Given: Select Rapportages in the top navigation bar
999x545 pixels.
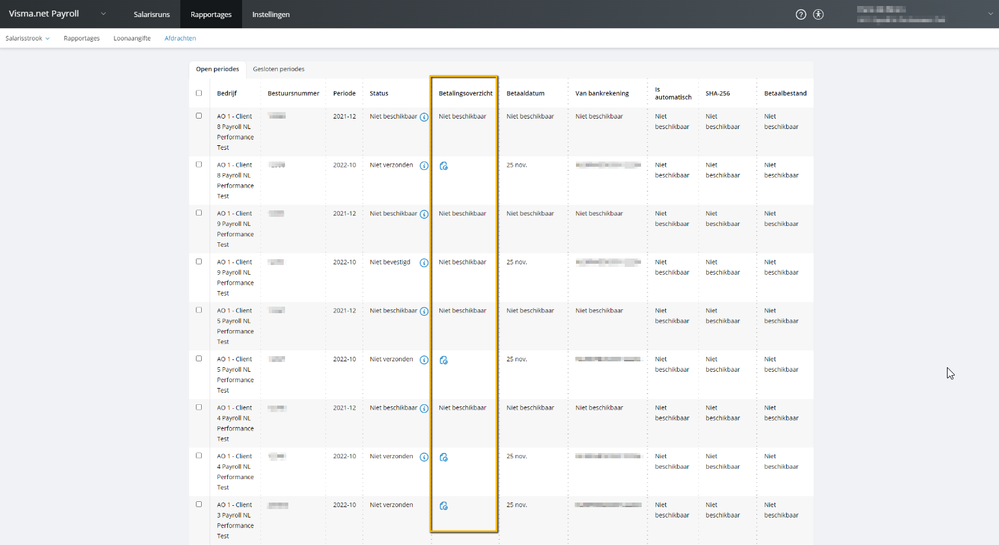Looking at the screenshot, I should 211,14.
